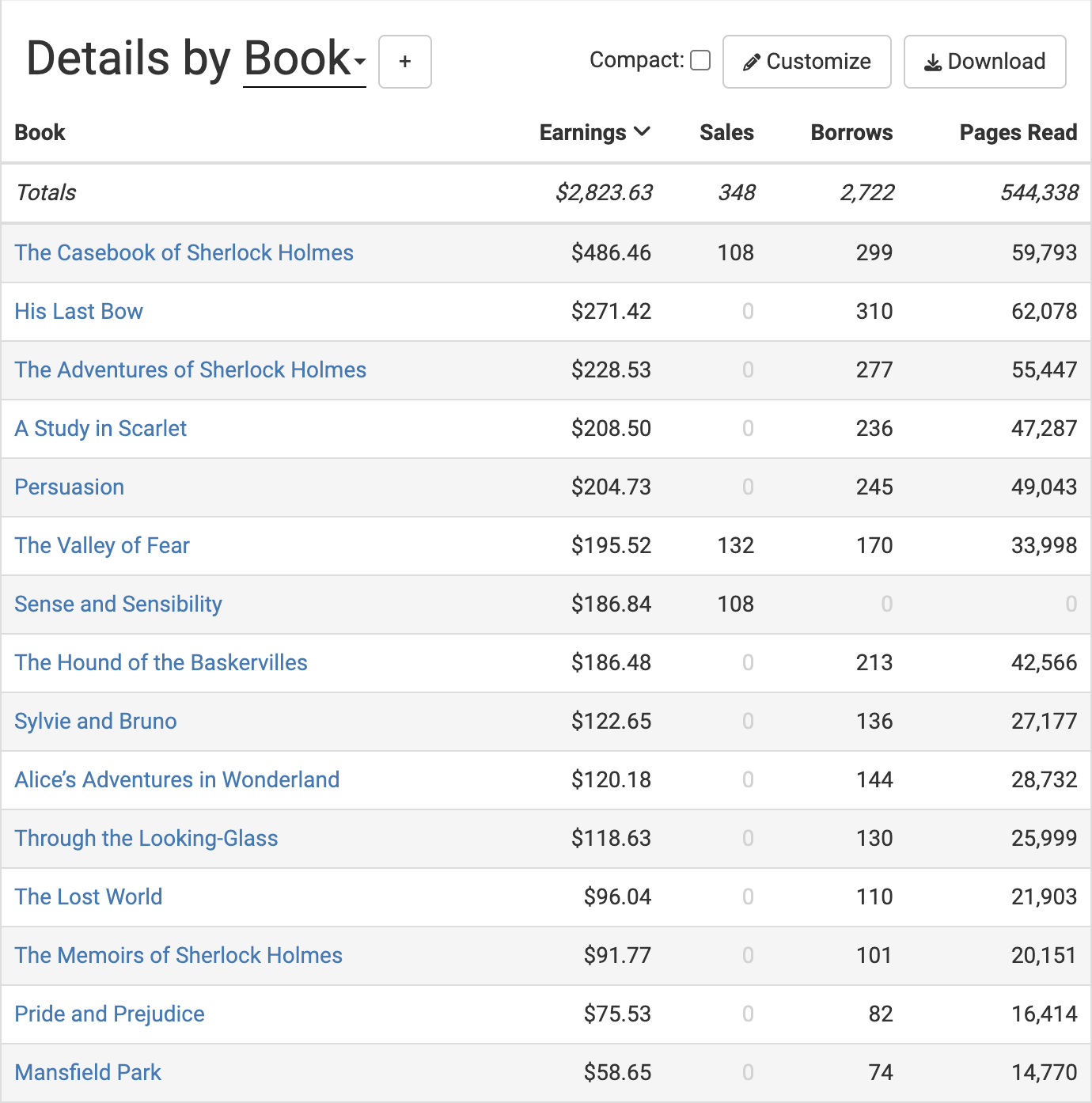The width and height of the screenshot is (1092, 1103).
Task: Open The Casebook of Sherlock Holmes link
Action: [x=184, y=252]
